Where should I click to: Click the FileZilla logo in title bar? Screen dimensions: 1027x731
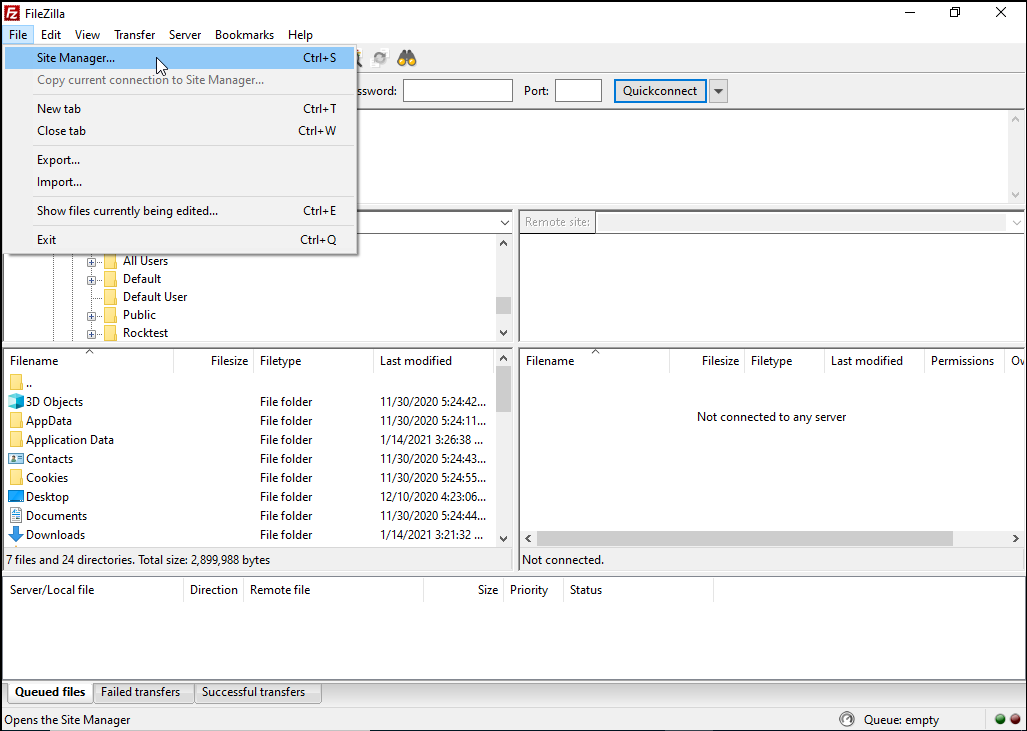coord(12,12)
